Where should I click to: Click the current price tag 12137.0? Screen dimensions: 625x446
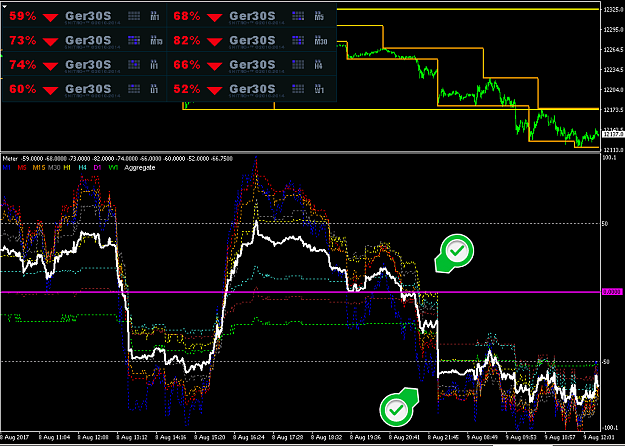[613, 135]
